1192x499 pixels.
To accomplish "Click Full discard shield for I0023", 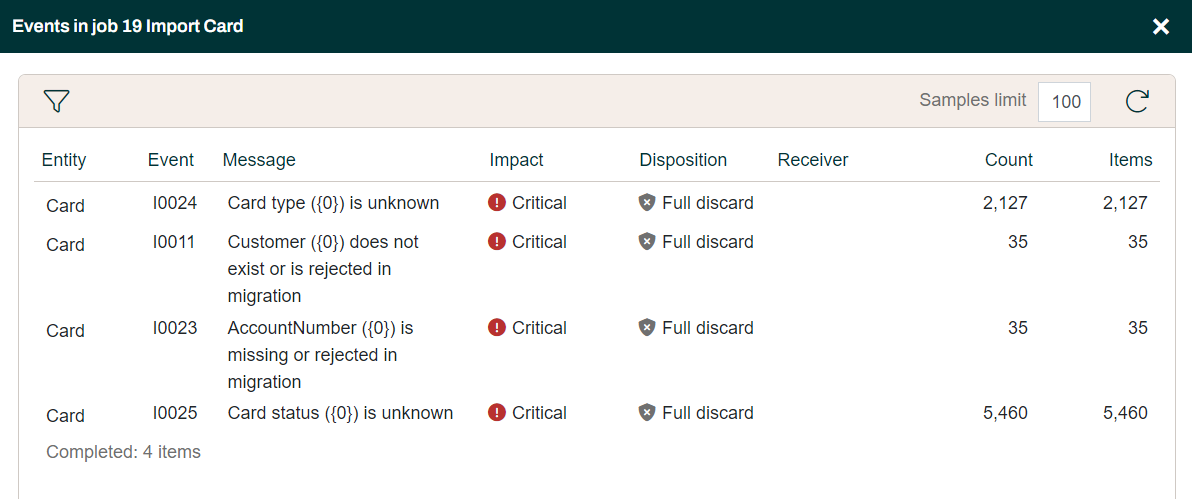I will pos(647,328).
